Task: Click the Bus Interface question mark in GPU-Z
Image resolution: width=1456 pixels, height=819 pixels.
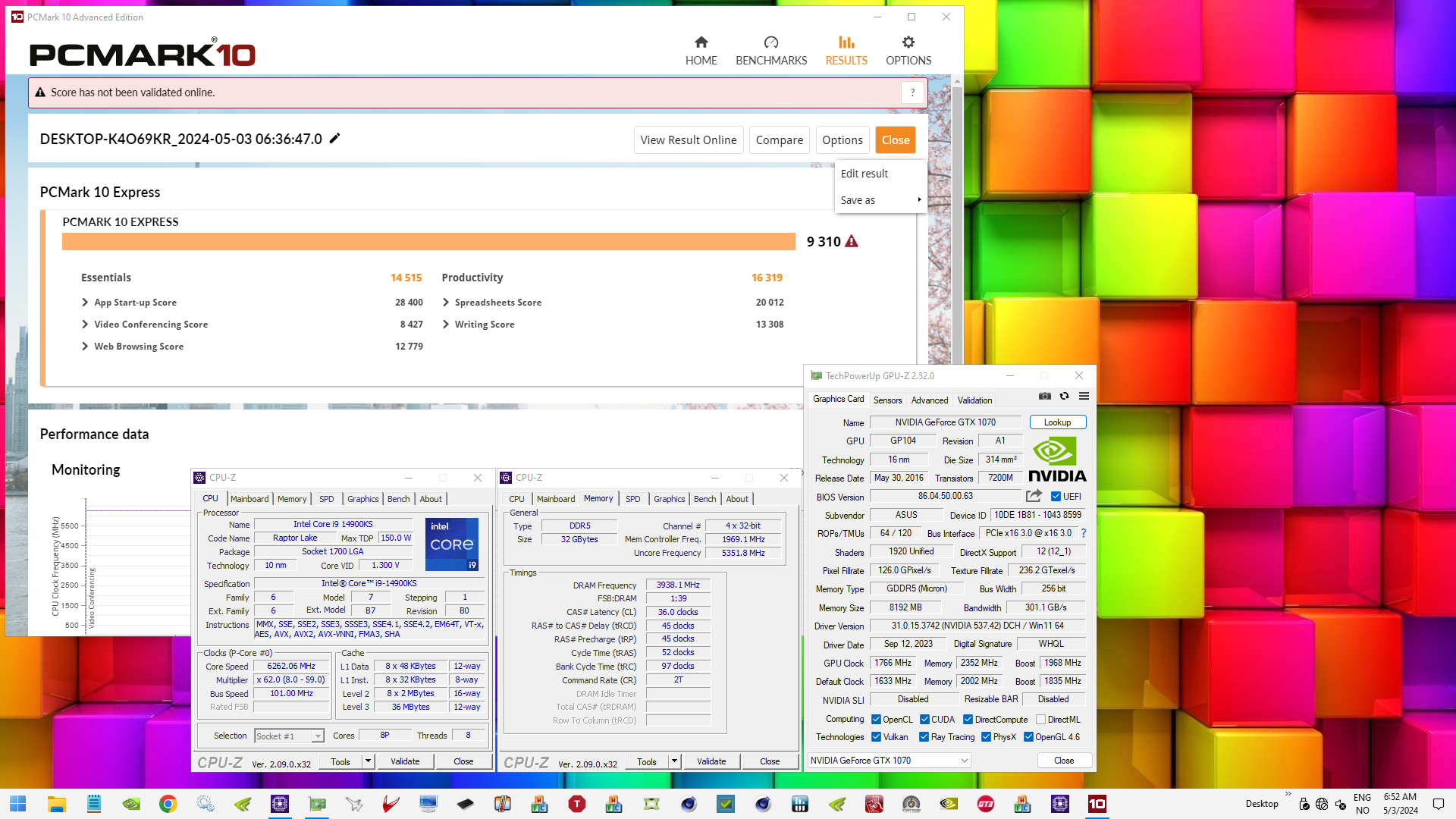Action: 1084,533
